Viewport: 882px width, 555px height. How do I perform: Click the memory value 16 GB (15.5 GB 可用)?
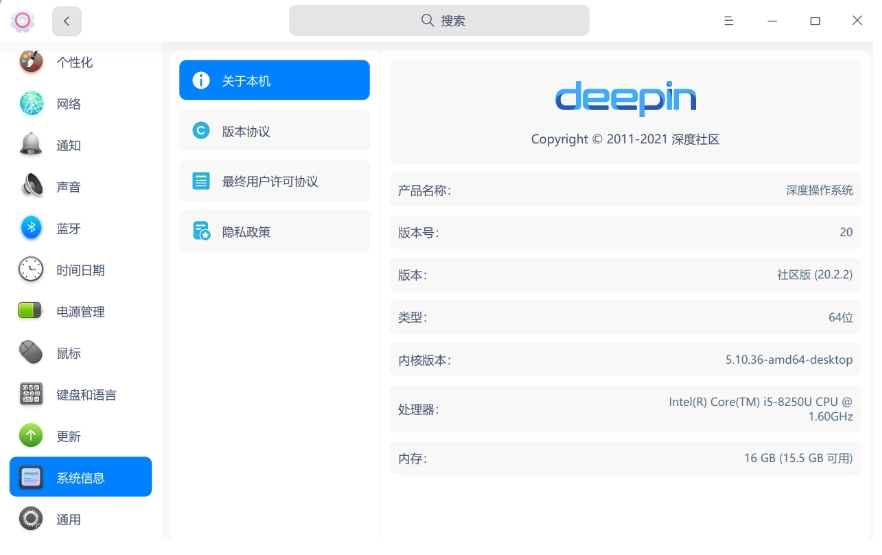(798, 458)
